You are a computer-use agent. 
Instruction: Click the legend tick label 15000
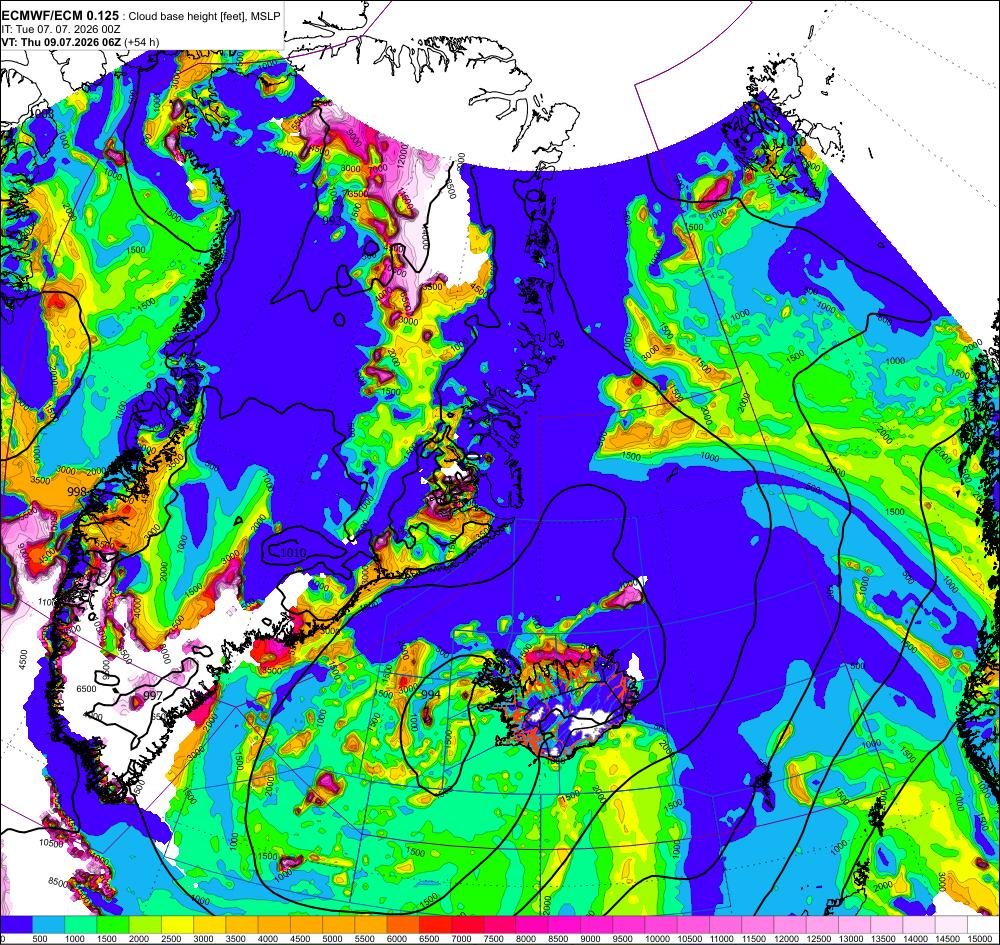(x=980, y=938)
